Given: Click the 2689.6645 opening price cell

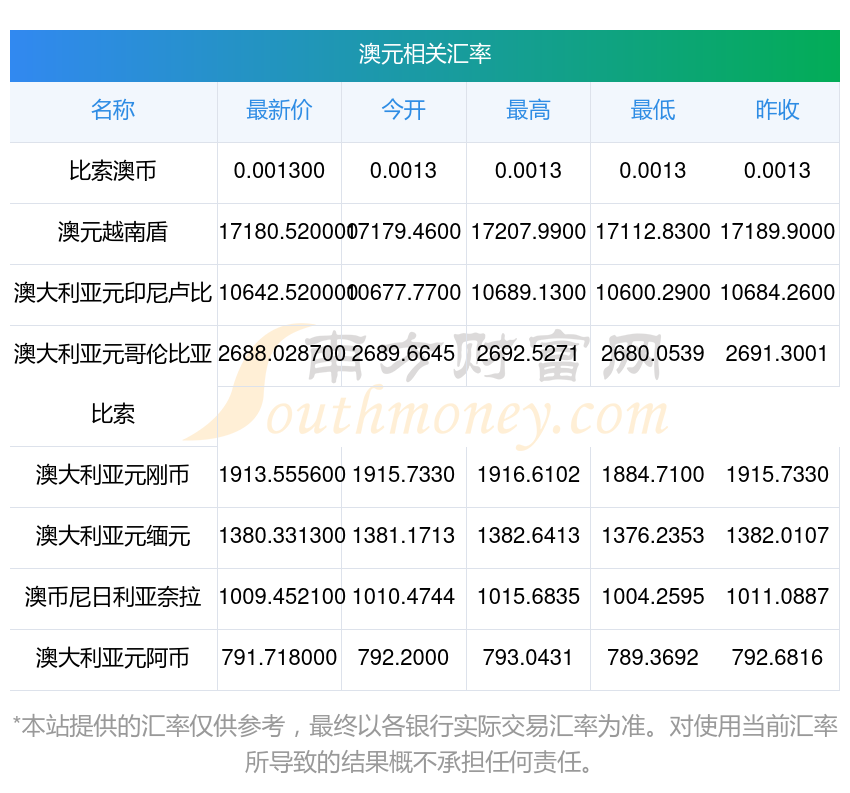Looking at the screenshot, I should tap(403, 354).
